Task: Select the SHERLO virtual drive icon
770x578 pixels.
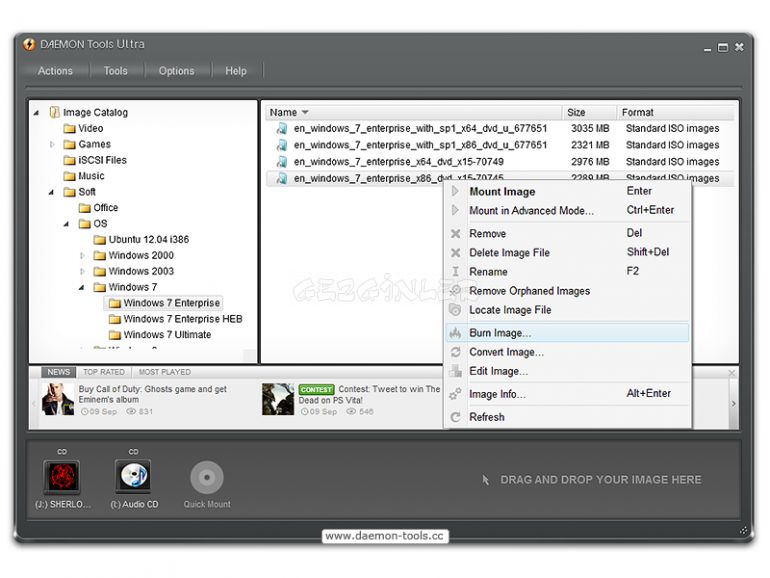Action: [x=61, y=476]
